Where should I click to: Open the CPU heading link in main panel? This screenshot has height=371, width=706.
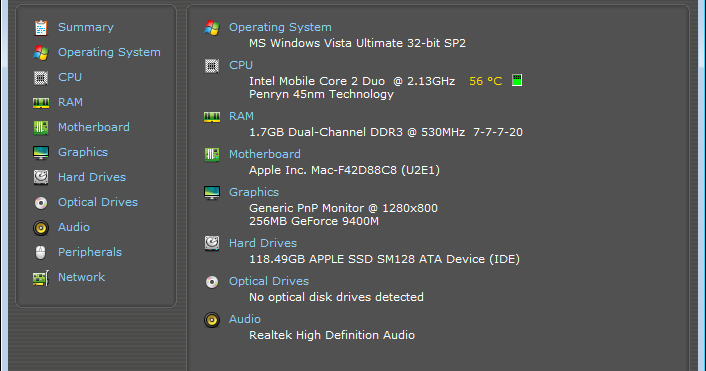tap(241, 65)
